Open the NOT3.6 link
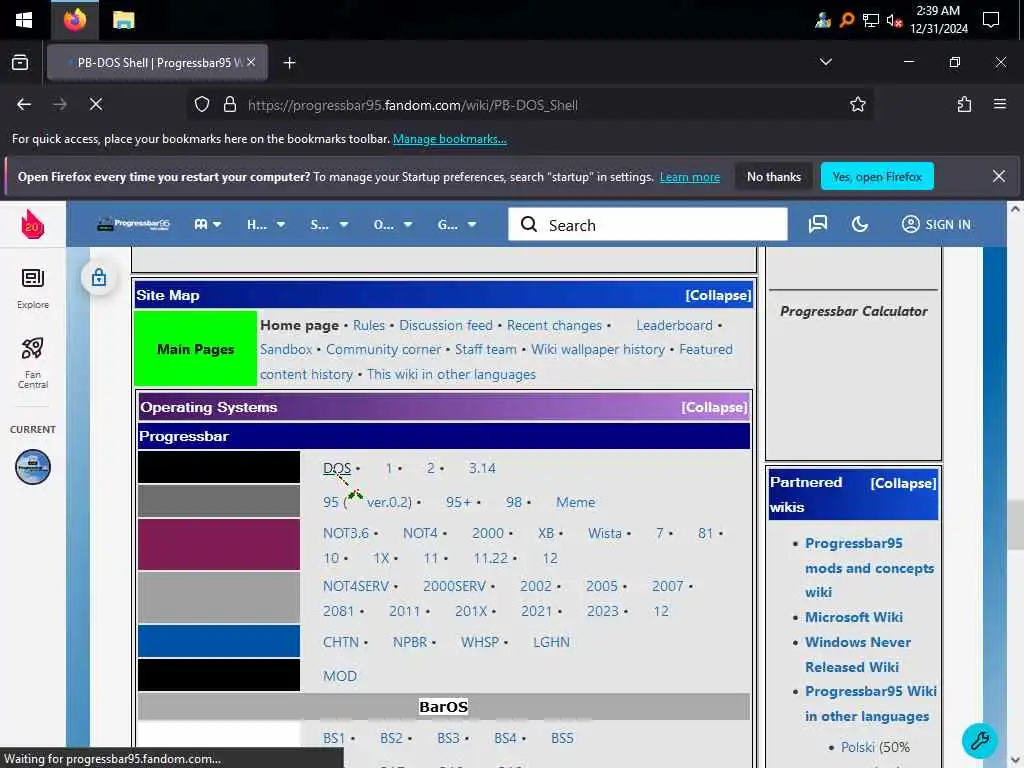The width and height of the screenshot is (1024, 768). [346, 533]
